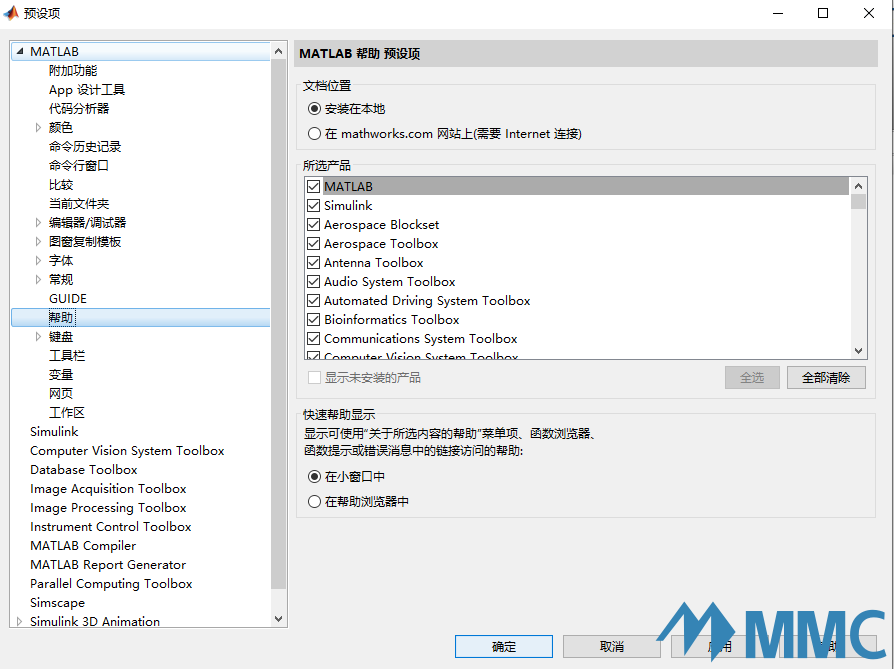Open MATLAB Report Generator preferences

tap(108, 565)
